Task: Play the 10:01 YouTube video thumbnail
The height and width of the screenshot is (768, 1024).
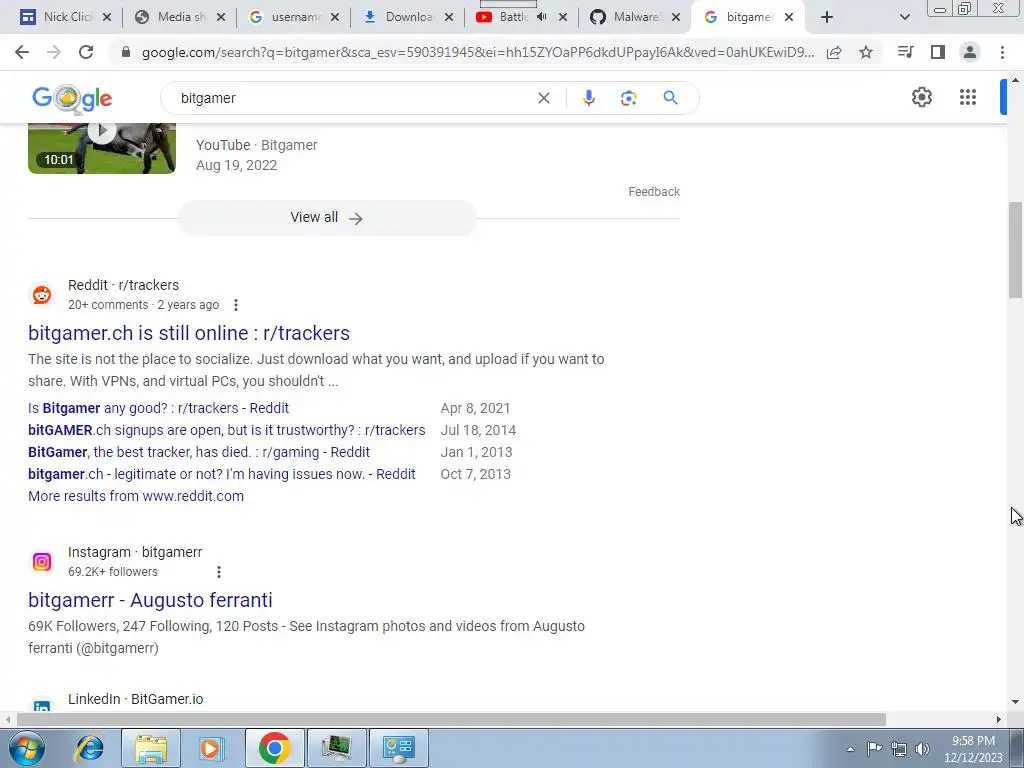Action: click(102, 148)
